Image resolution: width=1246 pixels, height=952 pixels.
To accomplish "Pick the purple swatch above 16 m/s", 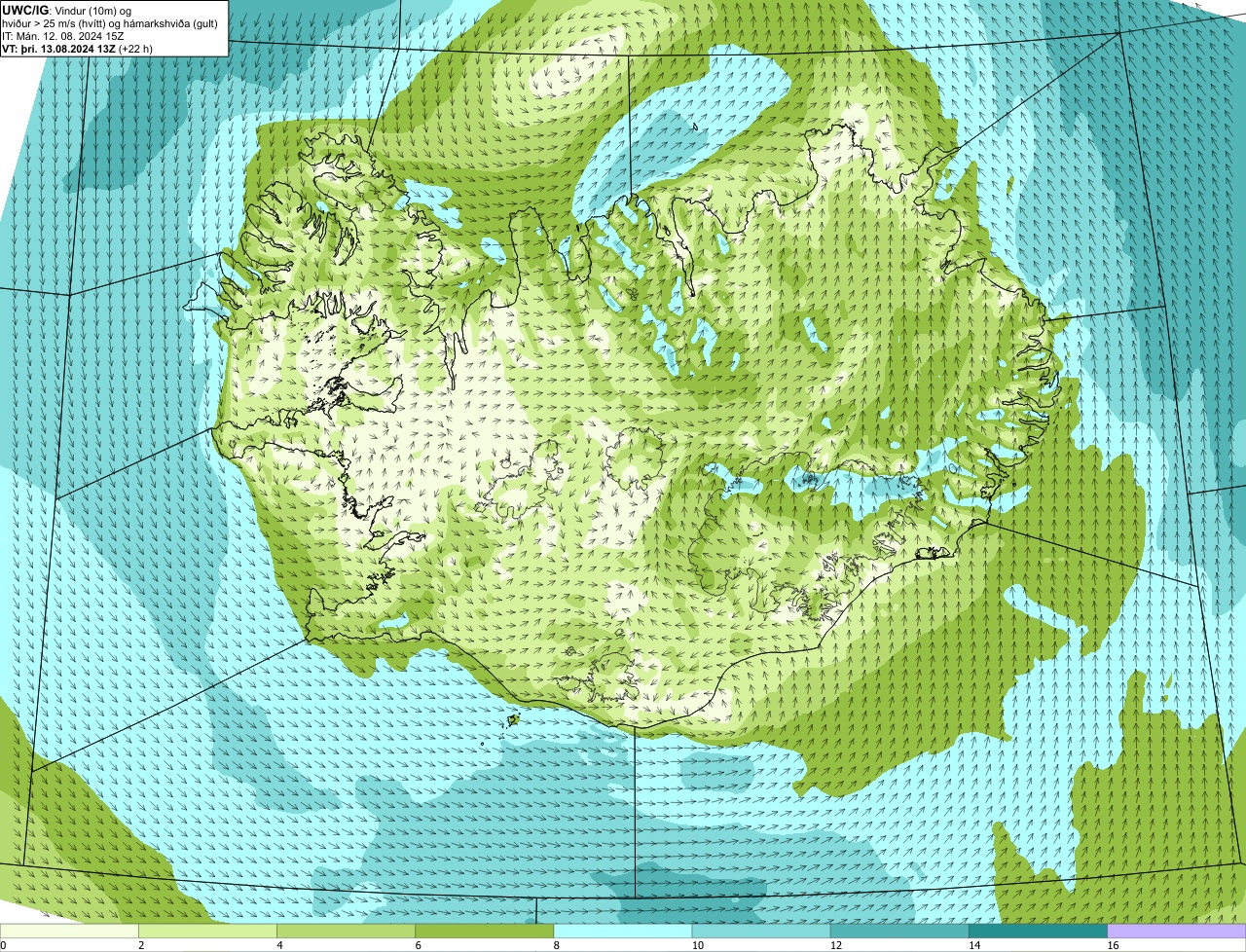I will [x=1177, y=932].
